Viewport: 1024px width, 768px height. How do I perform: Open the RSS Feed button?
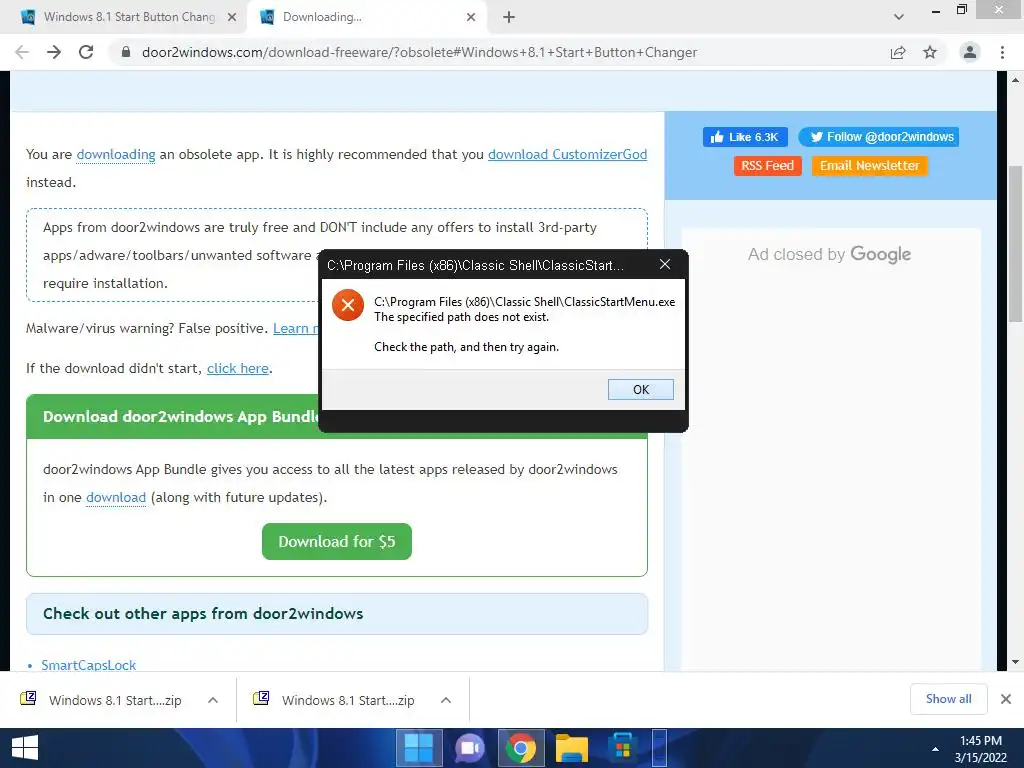767,166
